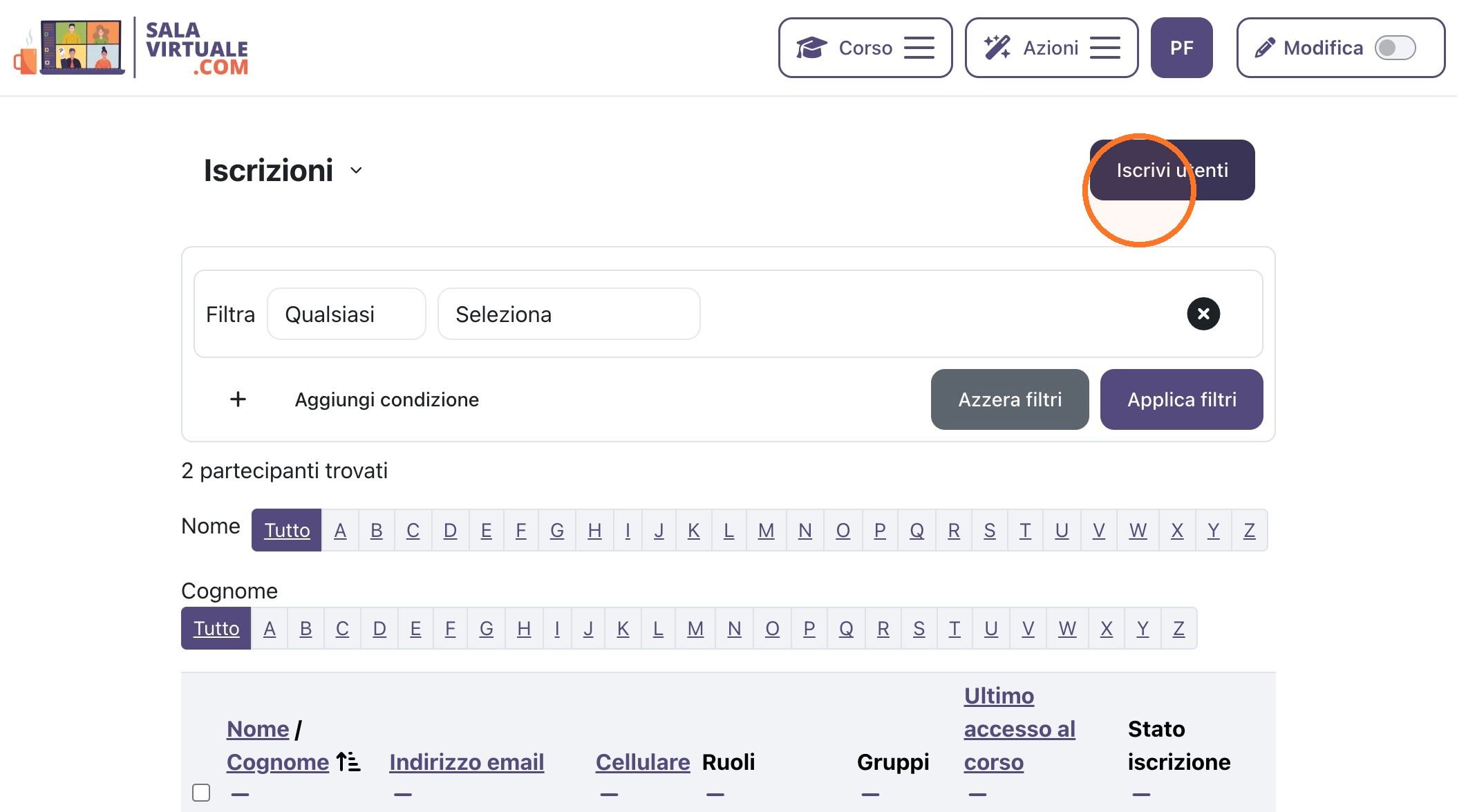Click the pencil Modifica icon
The image size is (1457, 812).
point(1264,48)
